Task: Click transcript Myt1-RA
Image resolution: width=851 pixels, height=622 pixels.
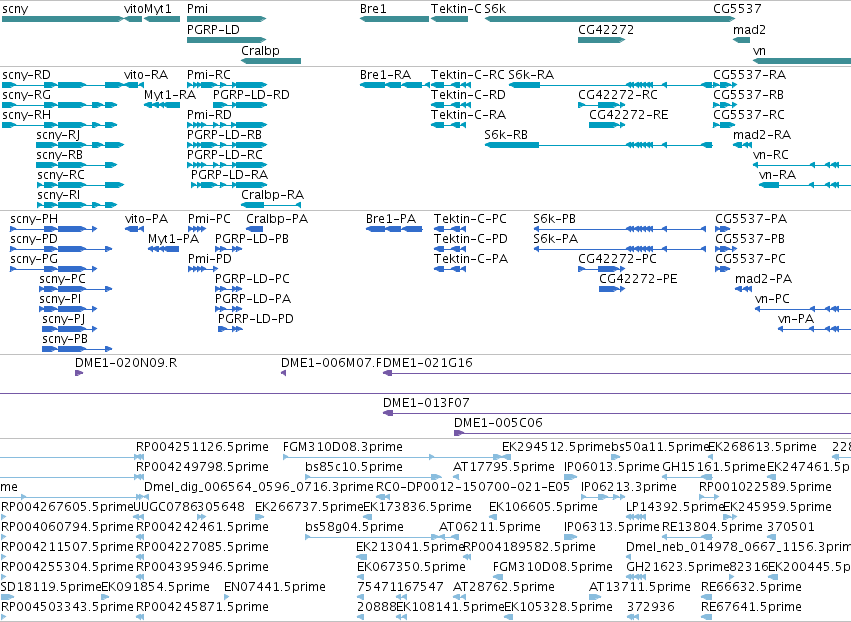Action: [x=170, y=95]
